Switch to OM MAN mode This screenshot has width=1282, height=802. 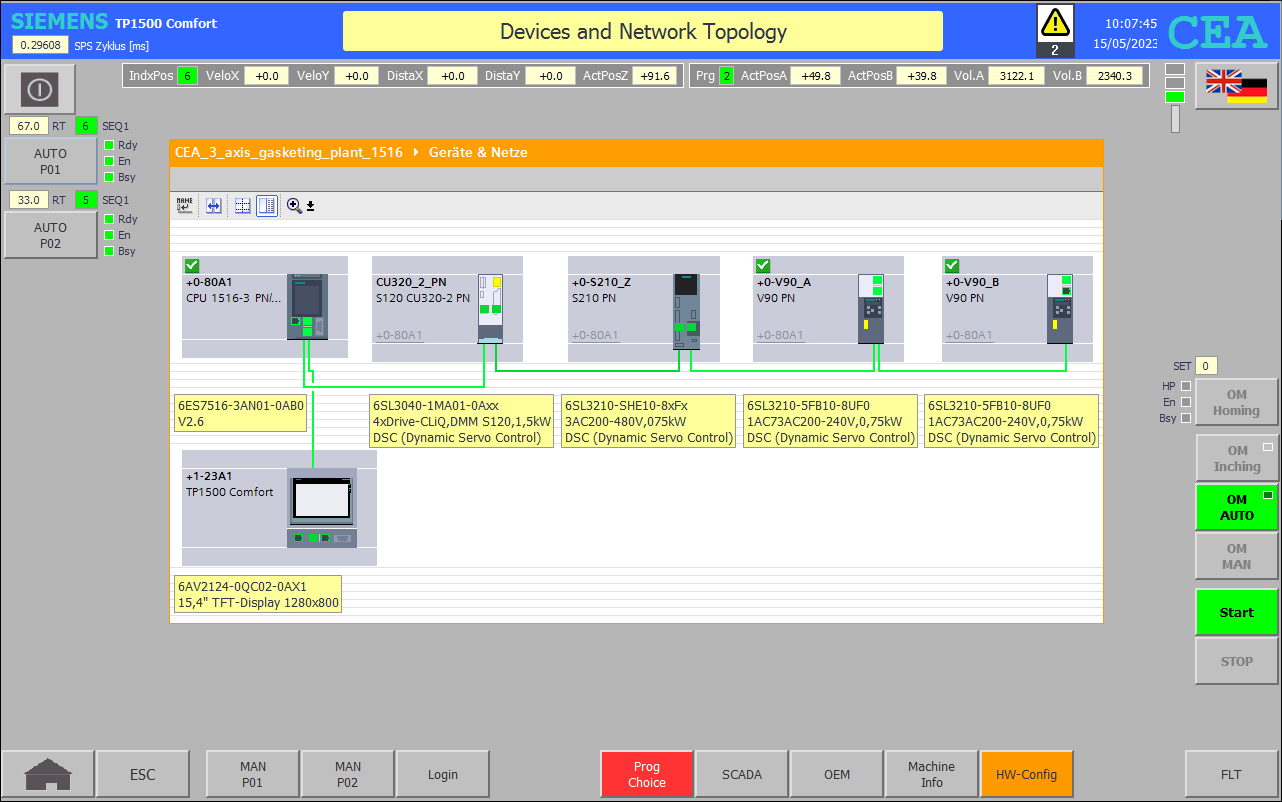(1237, 557)
